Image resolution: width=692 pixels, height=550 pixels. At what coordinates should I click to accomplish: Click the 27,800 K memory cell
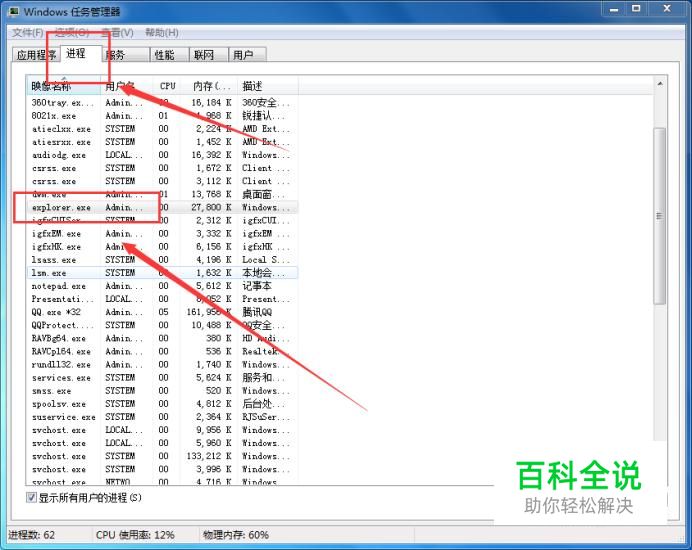tap(211, 207)
